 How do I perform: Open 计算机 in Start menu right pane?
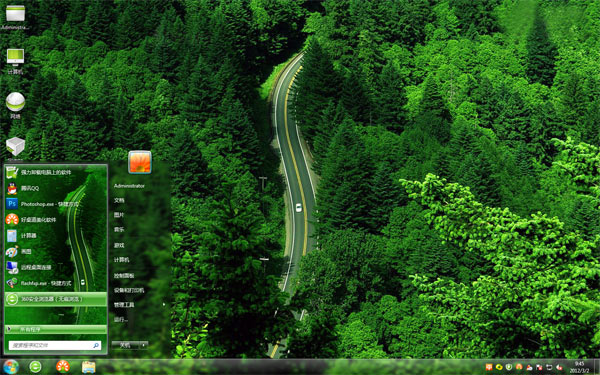click(x=121, y=259)
